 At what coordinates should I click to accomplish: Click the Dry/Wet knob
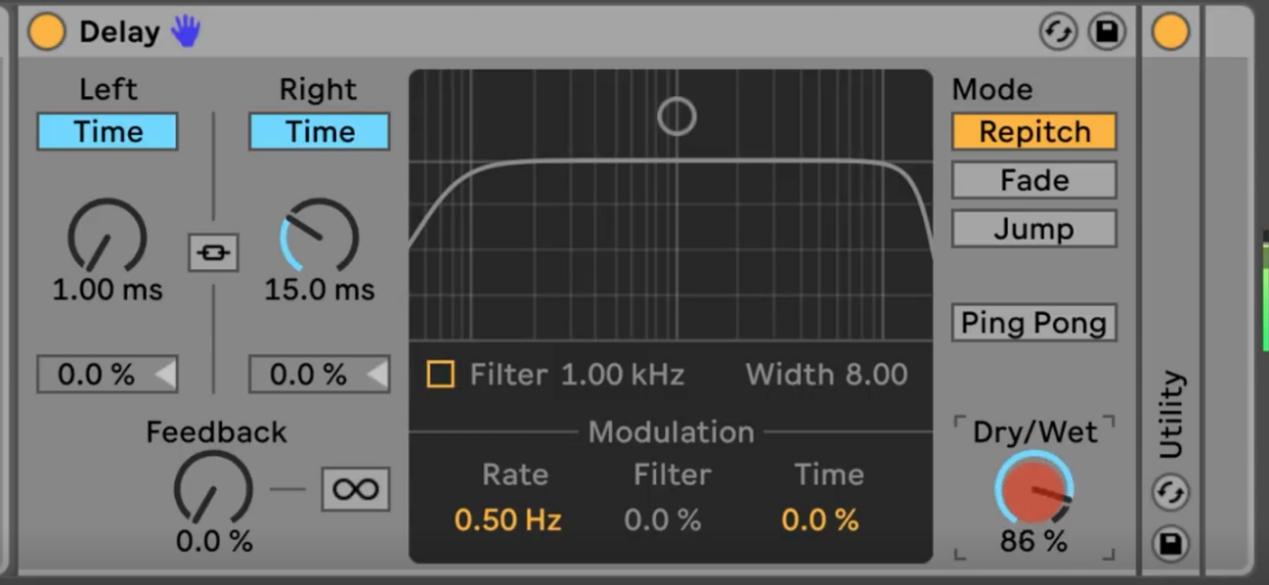coord(1034,488)
